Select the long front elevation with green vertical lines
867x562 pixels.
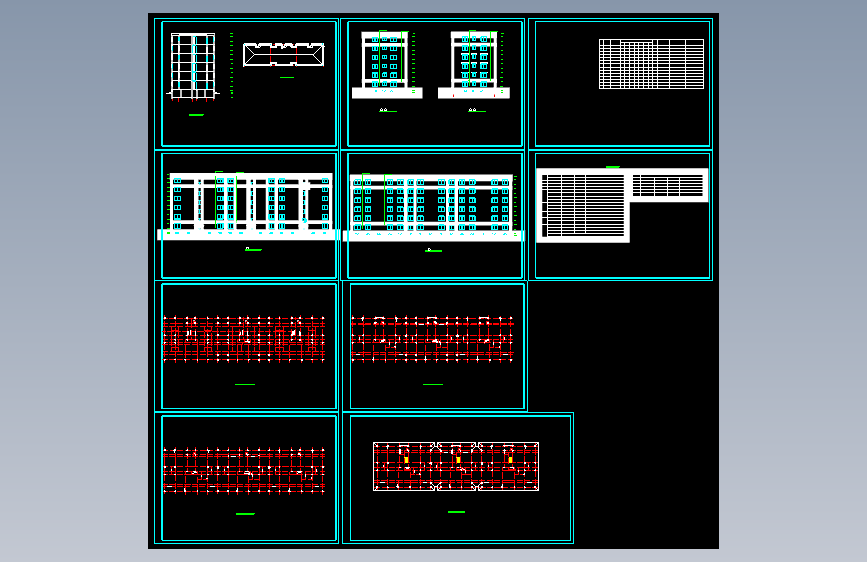247,206
